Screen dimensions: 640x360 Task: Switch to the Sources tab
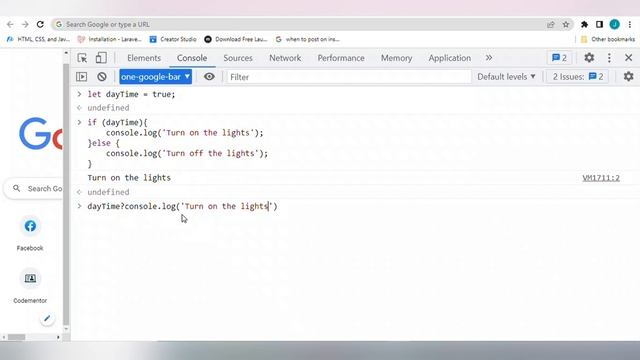coord(238,58)
